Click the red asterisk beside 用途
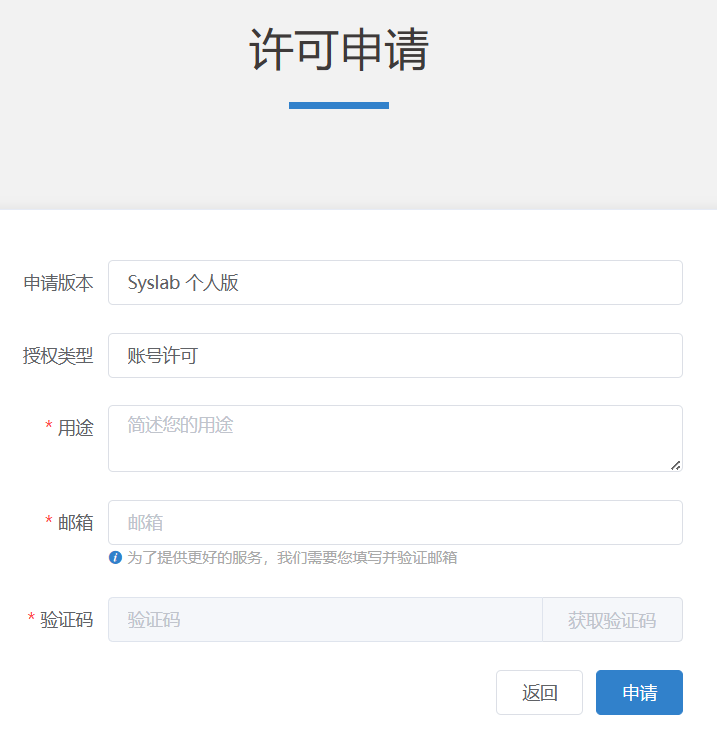The height and width of the screenshot is (737, 717). coord(49,427)
